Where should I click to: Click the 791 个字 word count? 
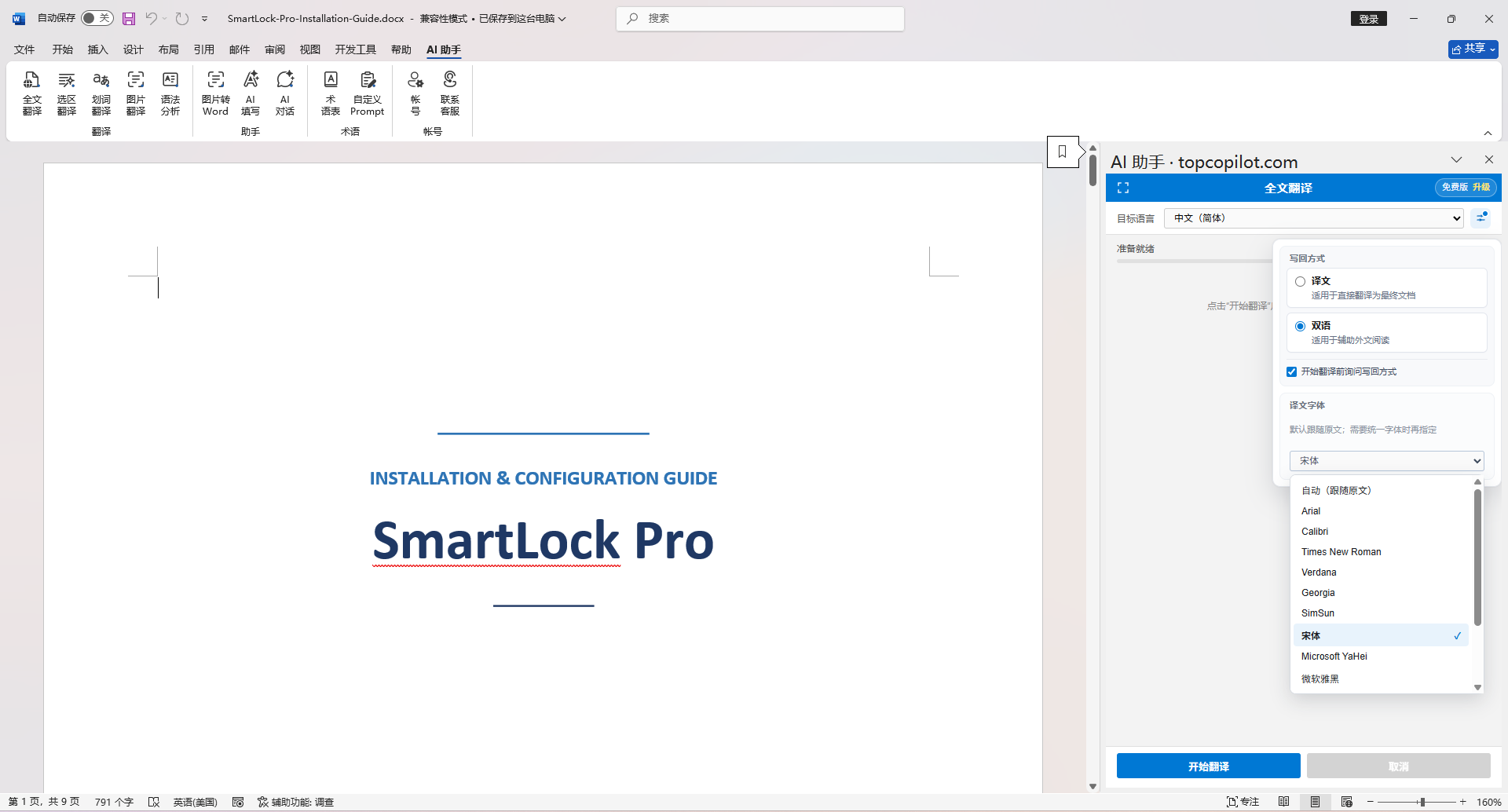(x=114, y=802)
